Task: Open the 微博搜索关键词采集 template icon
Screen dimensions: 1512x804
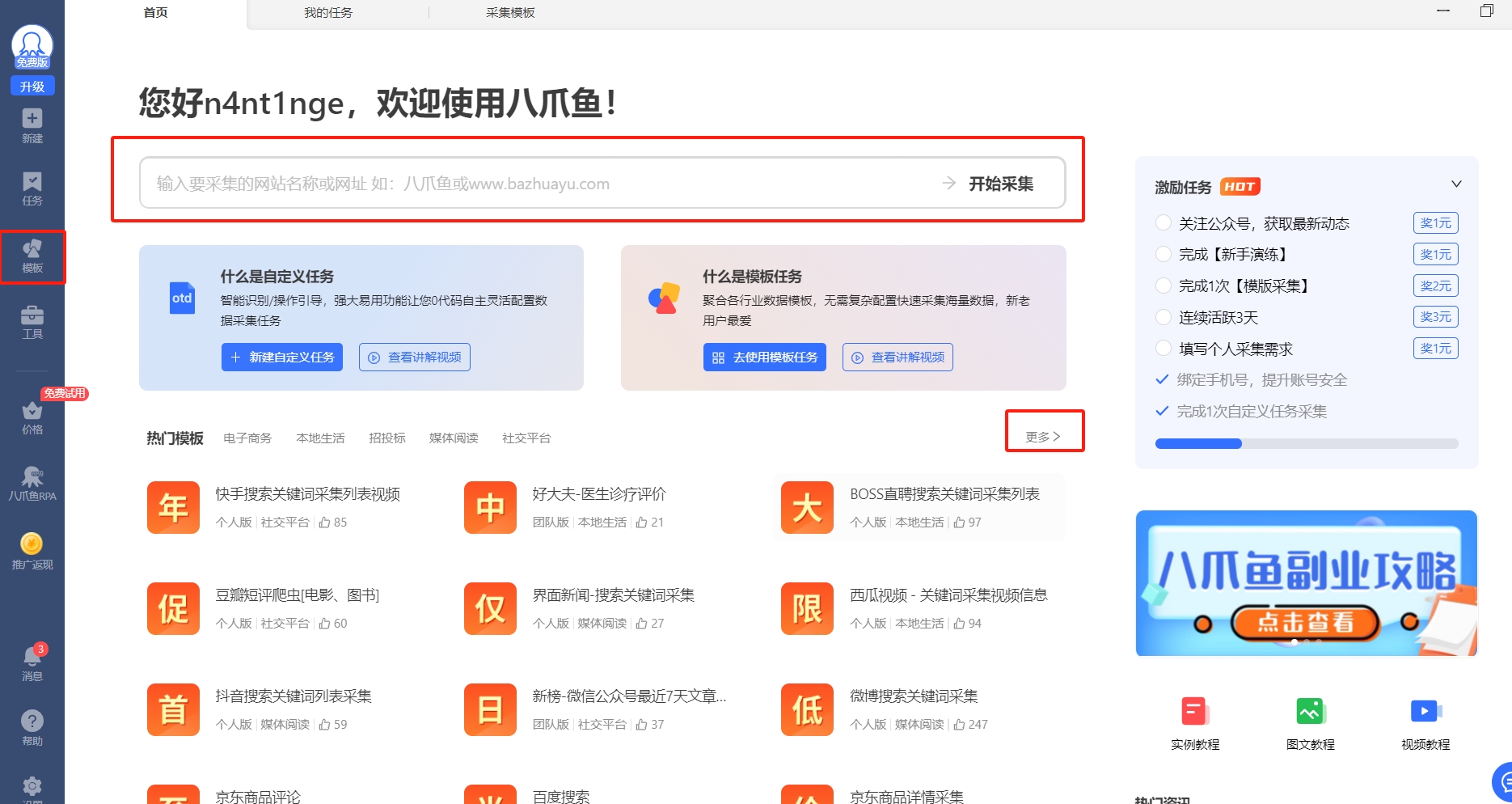Action: pyautogui.click(x=807, y=709)
